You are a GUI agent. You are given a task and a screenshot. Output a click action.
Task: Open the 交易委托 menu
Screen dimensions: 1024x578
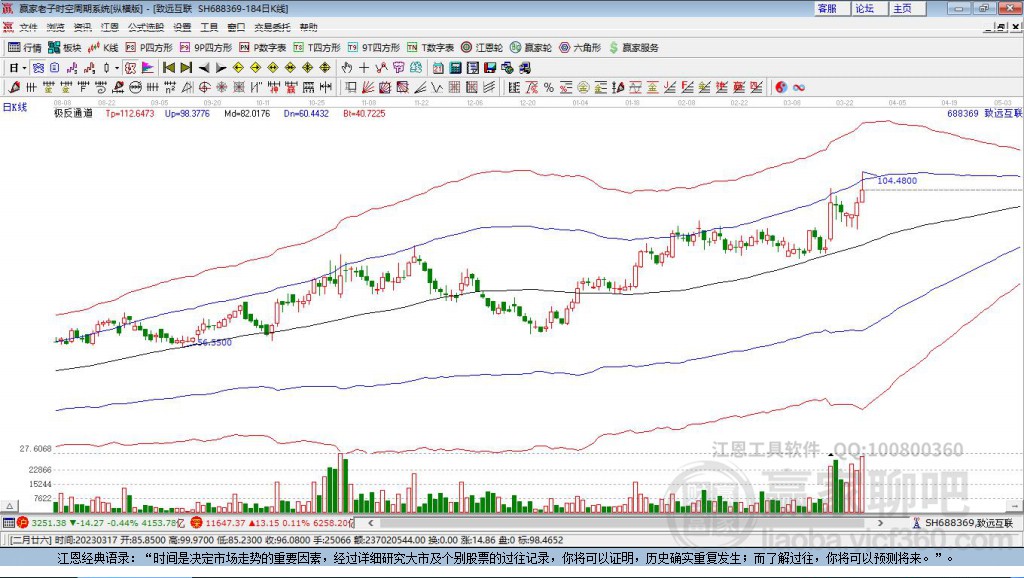coord(272,27)
